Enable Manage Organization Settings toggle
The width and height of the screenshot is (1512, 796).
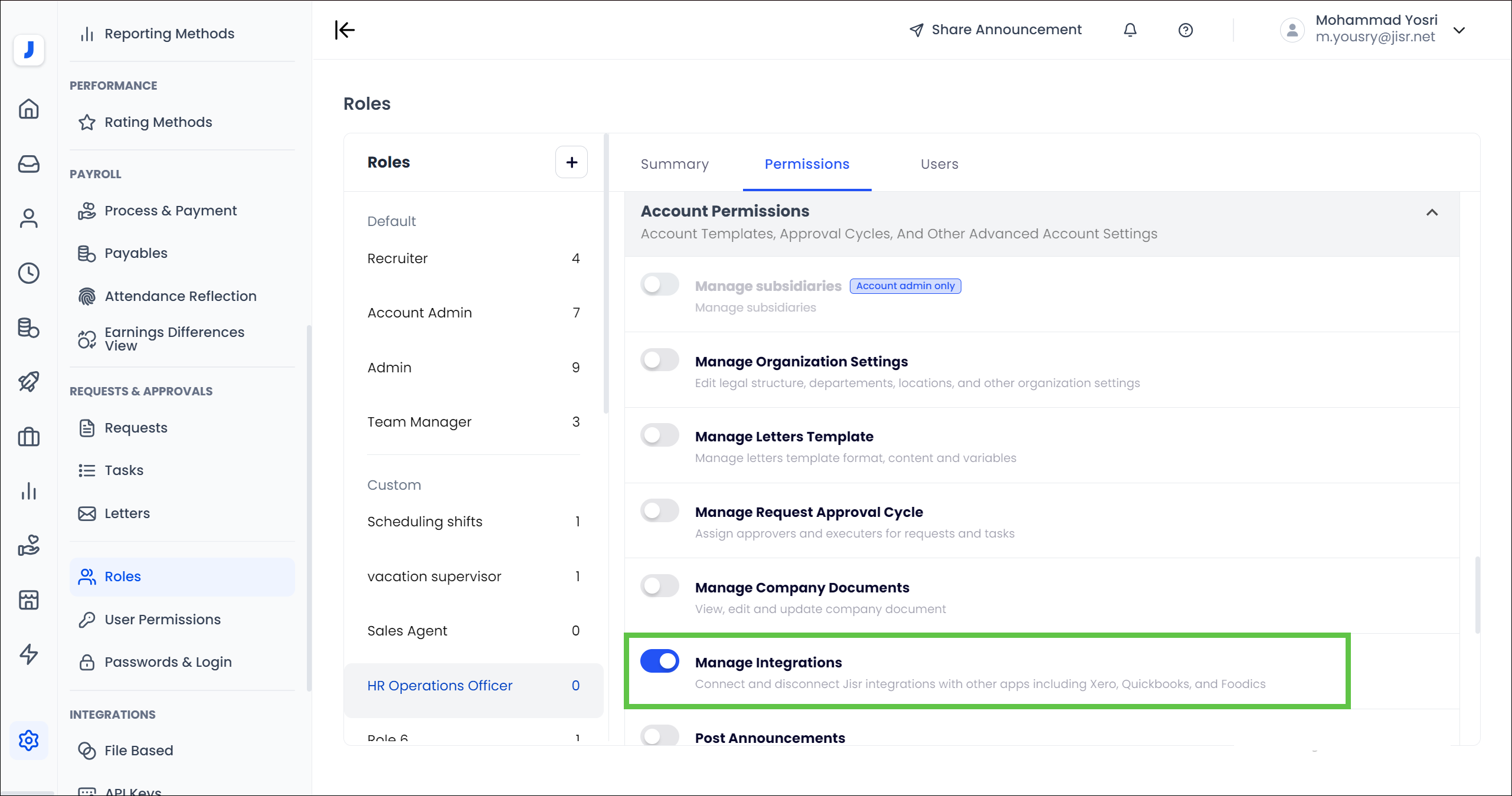[659, 360]
